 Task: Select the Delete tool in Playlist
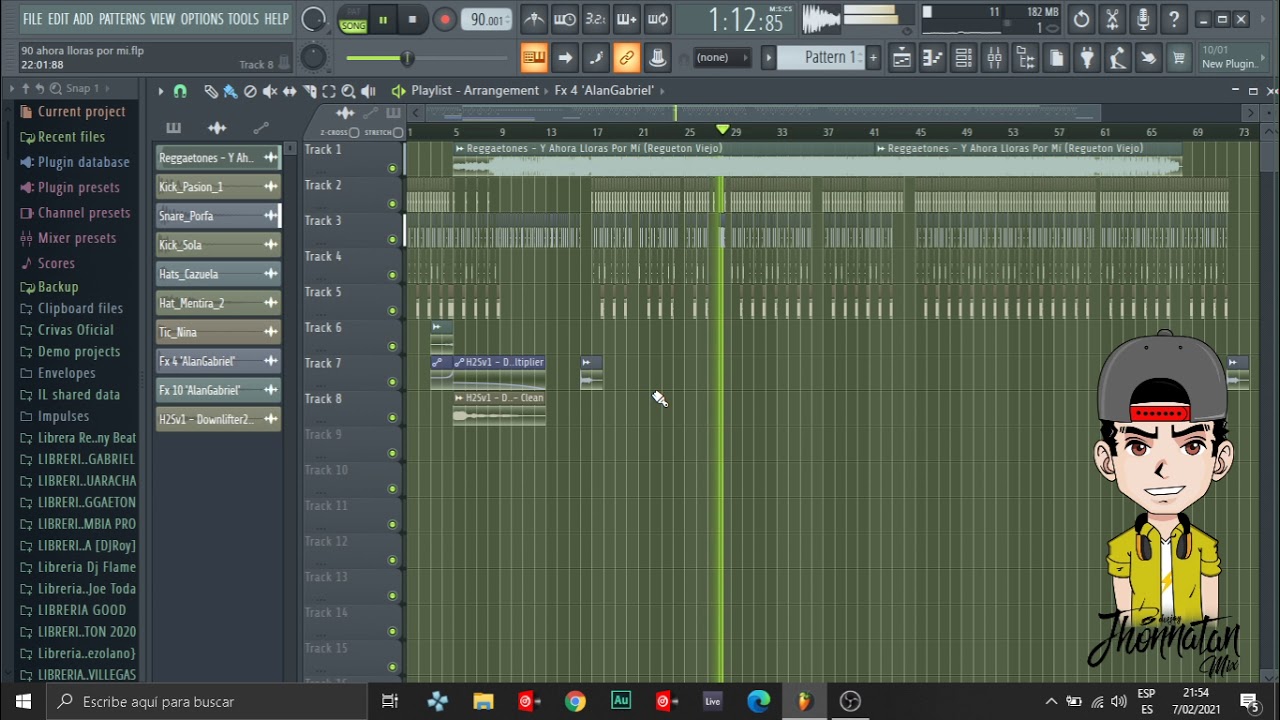pos(250,91)
